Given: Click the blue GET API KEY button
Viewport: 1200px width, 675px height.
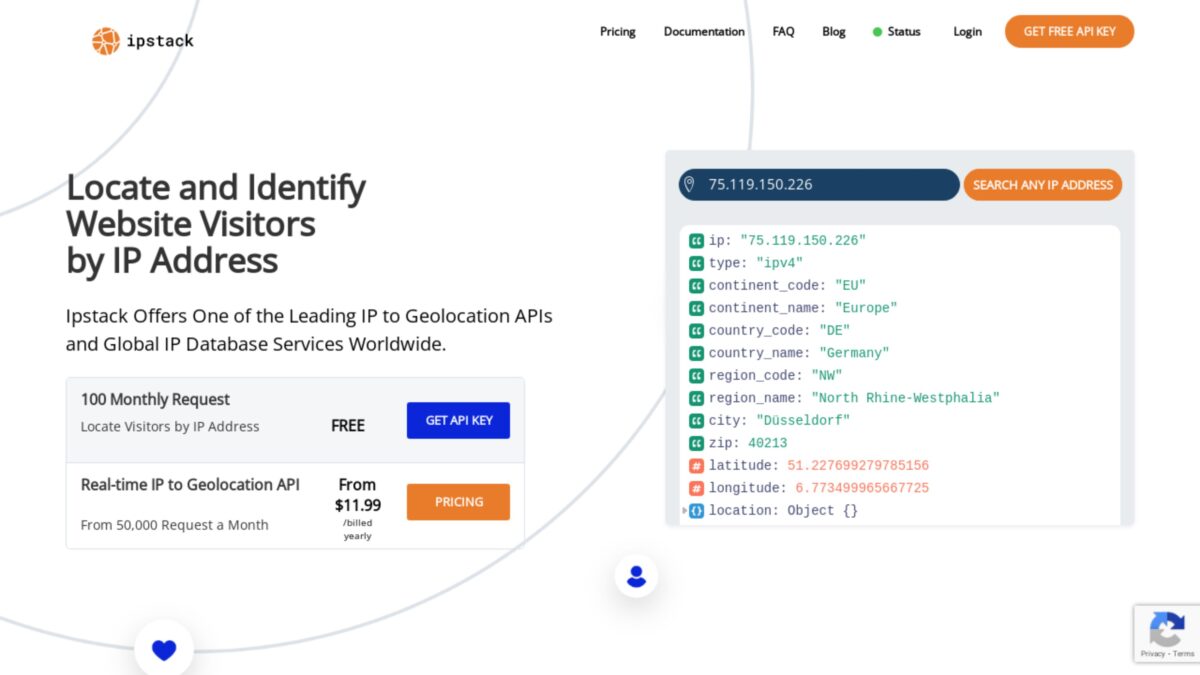Looking at the screenshot, I should (458, 420).
